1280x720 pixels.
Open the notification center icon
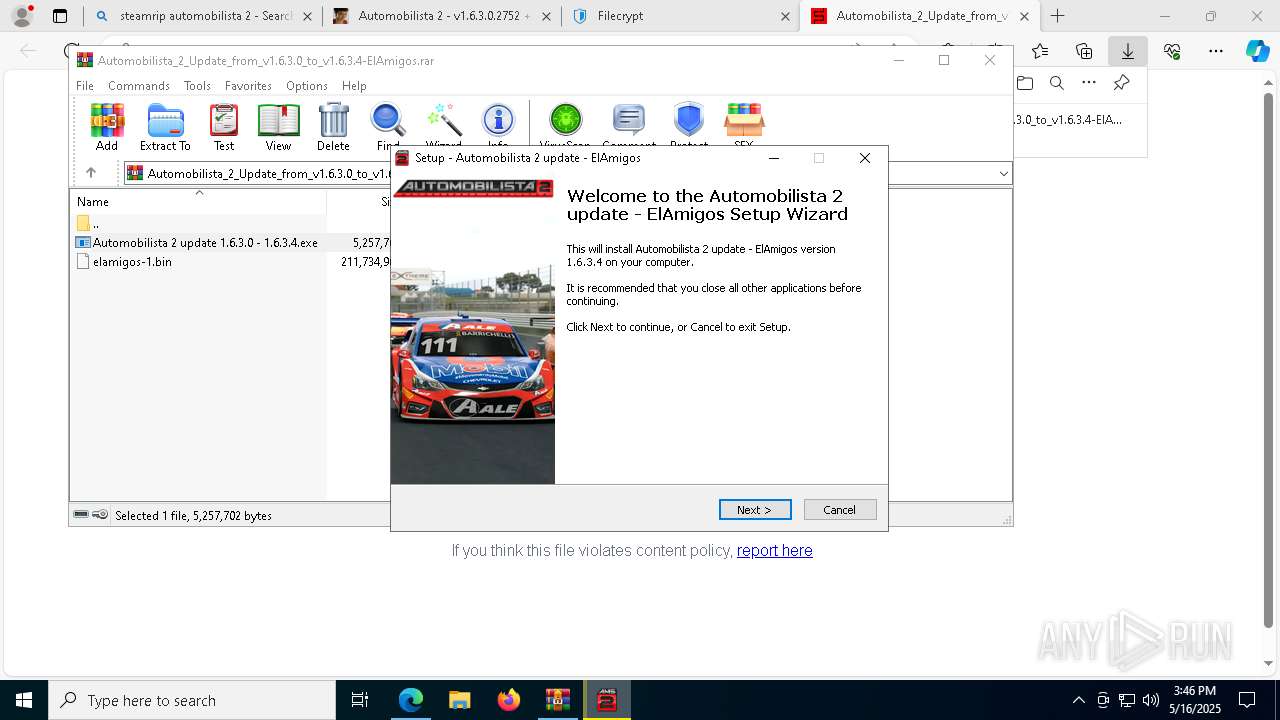1247,700
